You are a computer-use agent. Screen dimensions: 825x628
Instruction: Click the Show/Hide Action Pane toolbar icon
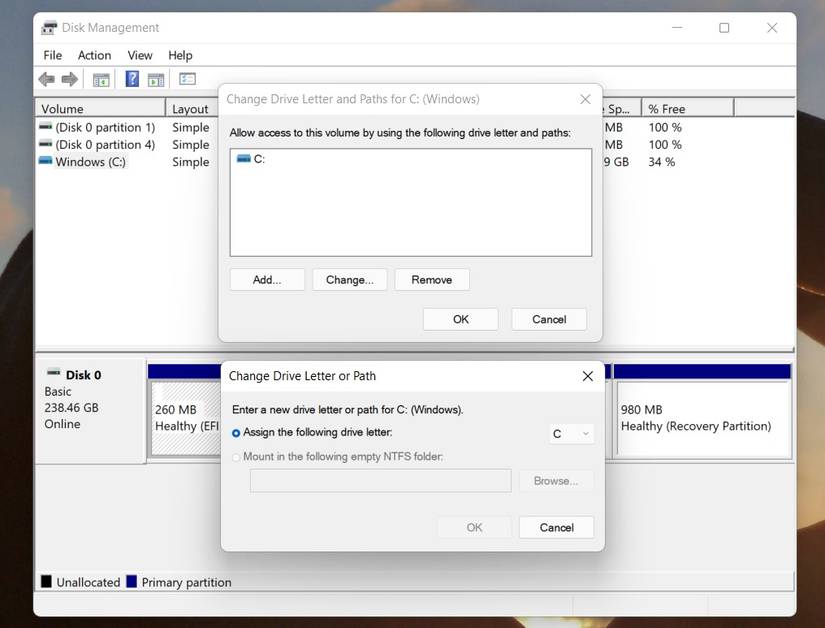156,79
